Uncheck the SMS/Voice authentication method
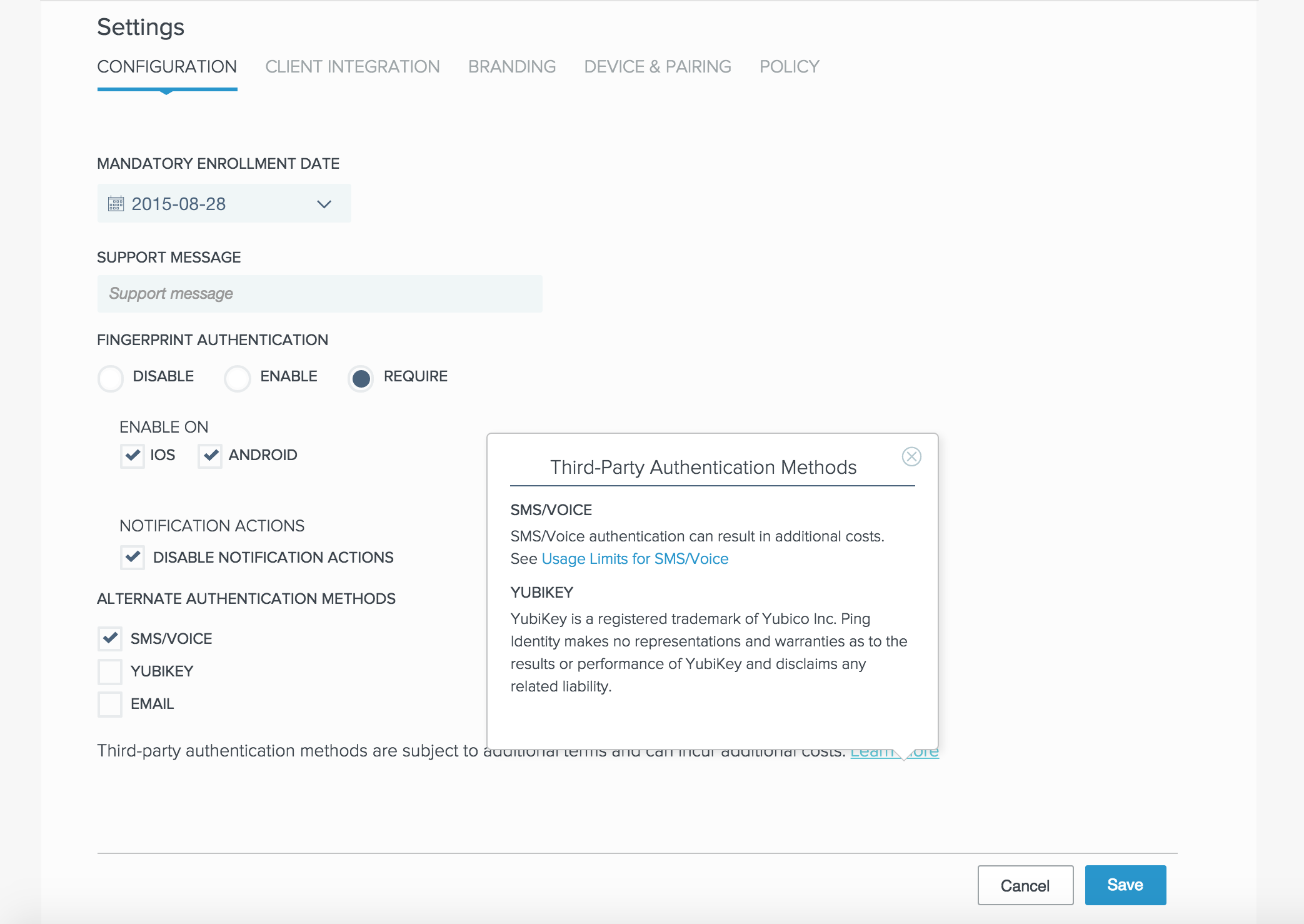 [x=110, y=639]
